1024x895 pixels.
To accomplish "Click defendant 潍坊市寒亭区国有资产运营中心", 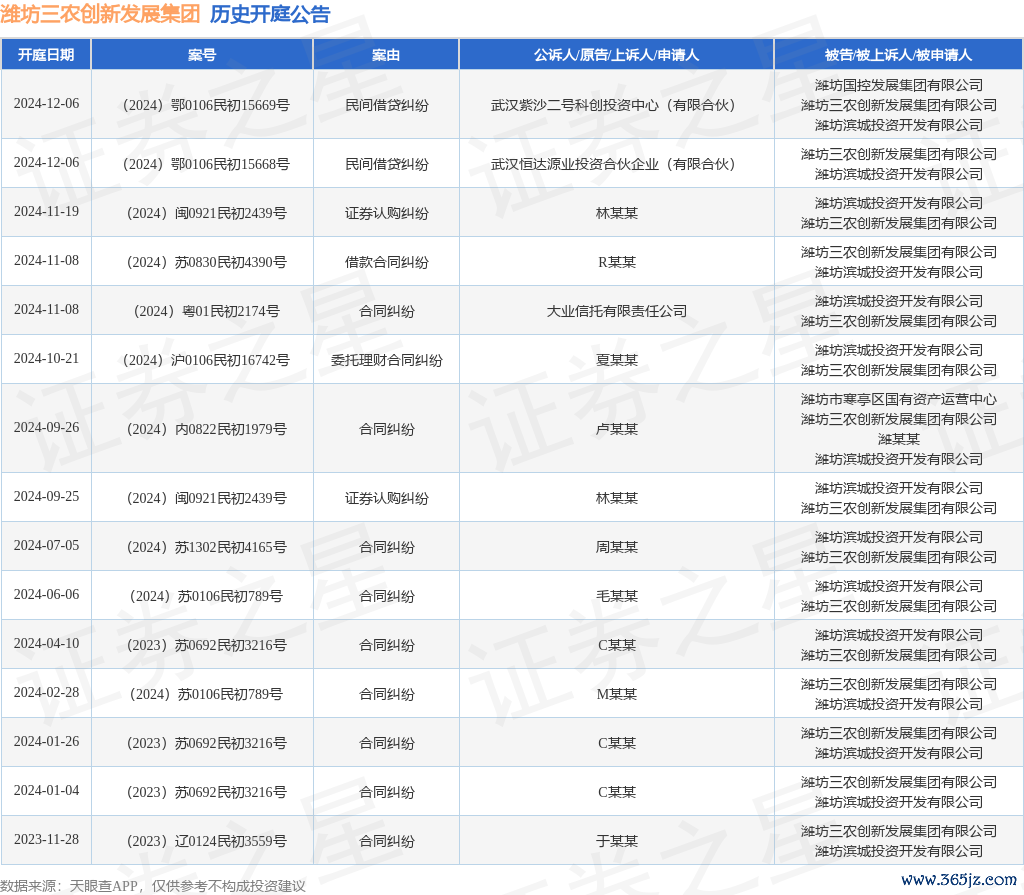I will [899, 399].
